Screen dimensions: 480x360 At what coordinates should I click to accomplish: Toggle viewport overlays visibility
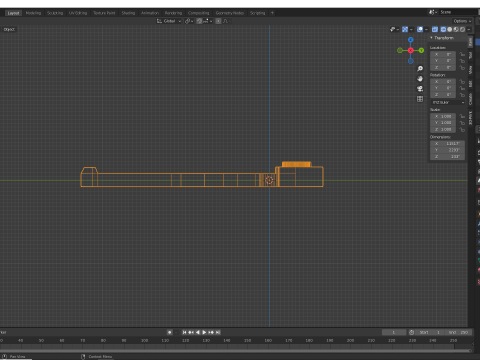point(420,29)
